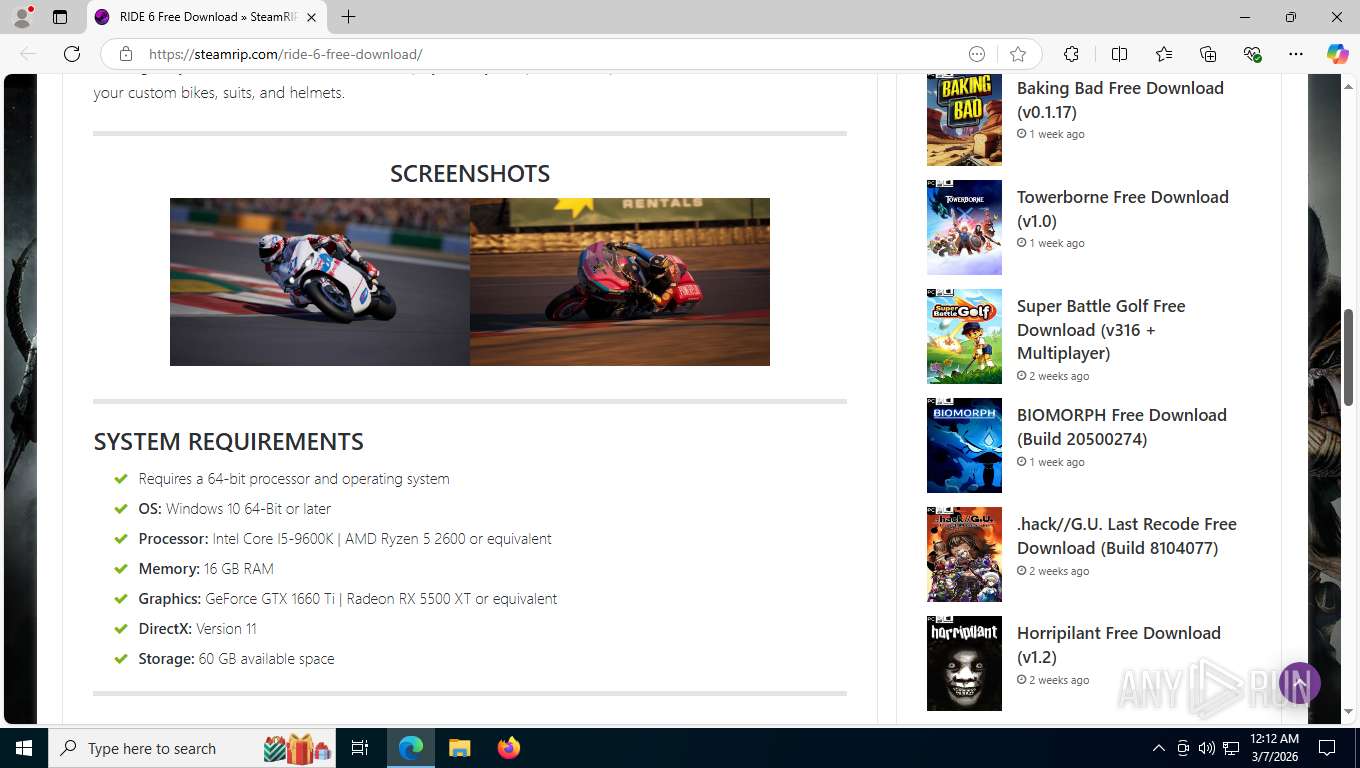Click the Baking Bad cover thumbnail
1360x768 pixels.
click(x=964, y=119)
